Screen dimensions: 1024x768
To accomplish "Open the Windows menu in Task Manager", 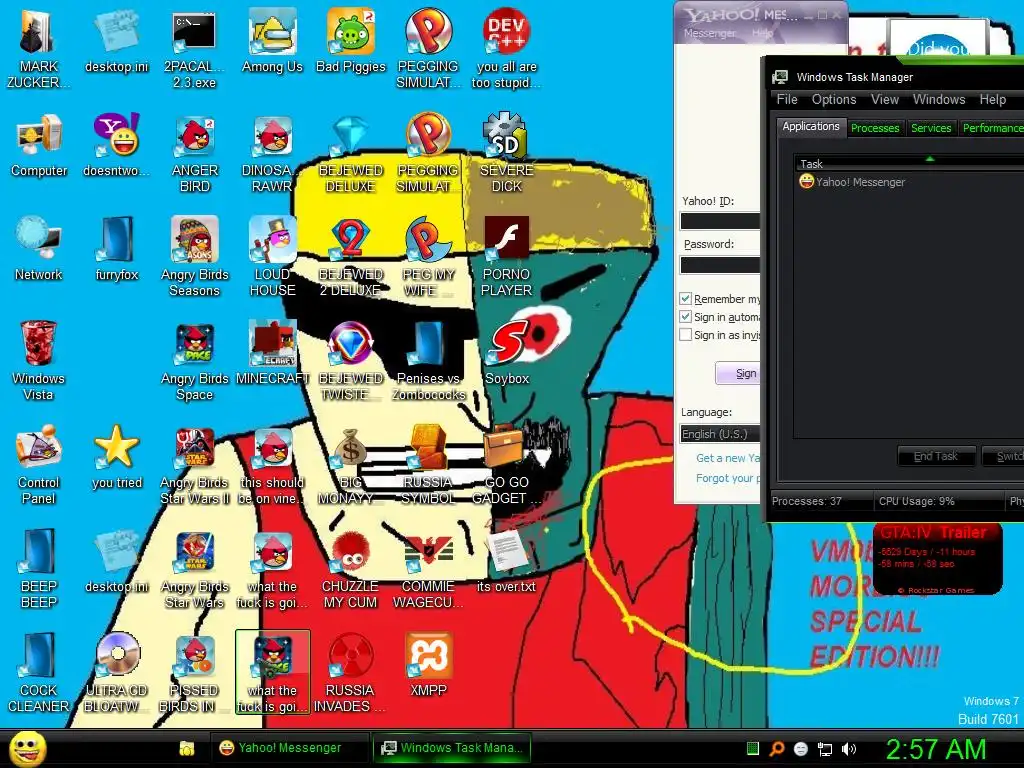I will 939,99.
